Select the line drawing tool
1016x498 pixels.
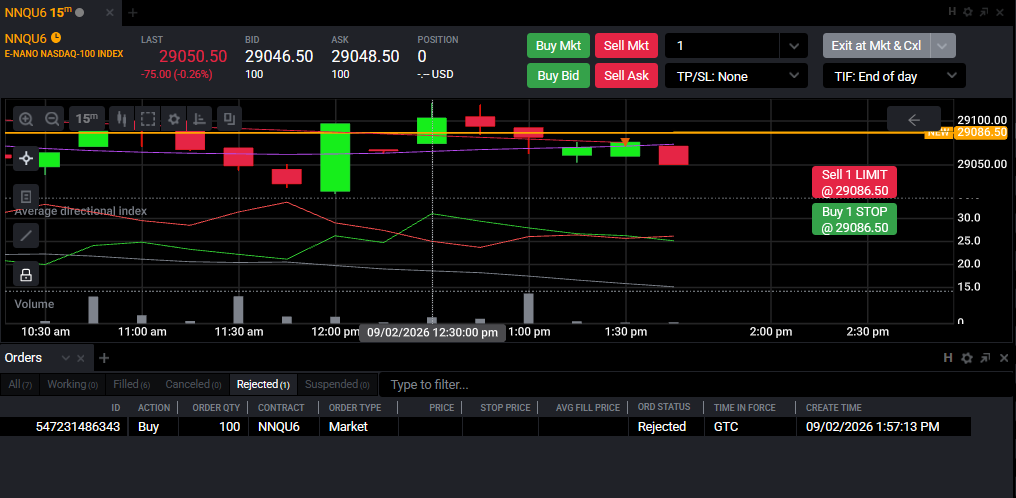[x=26, y=236]
